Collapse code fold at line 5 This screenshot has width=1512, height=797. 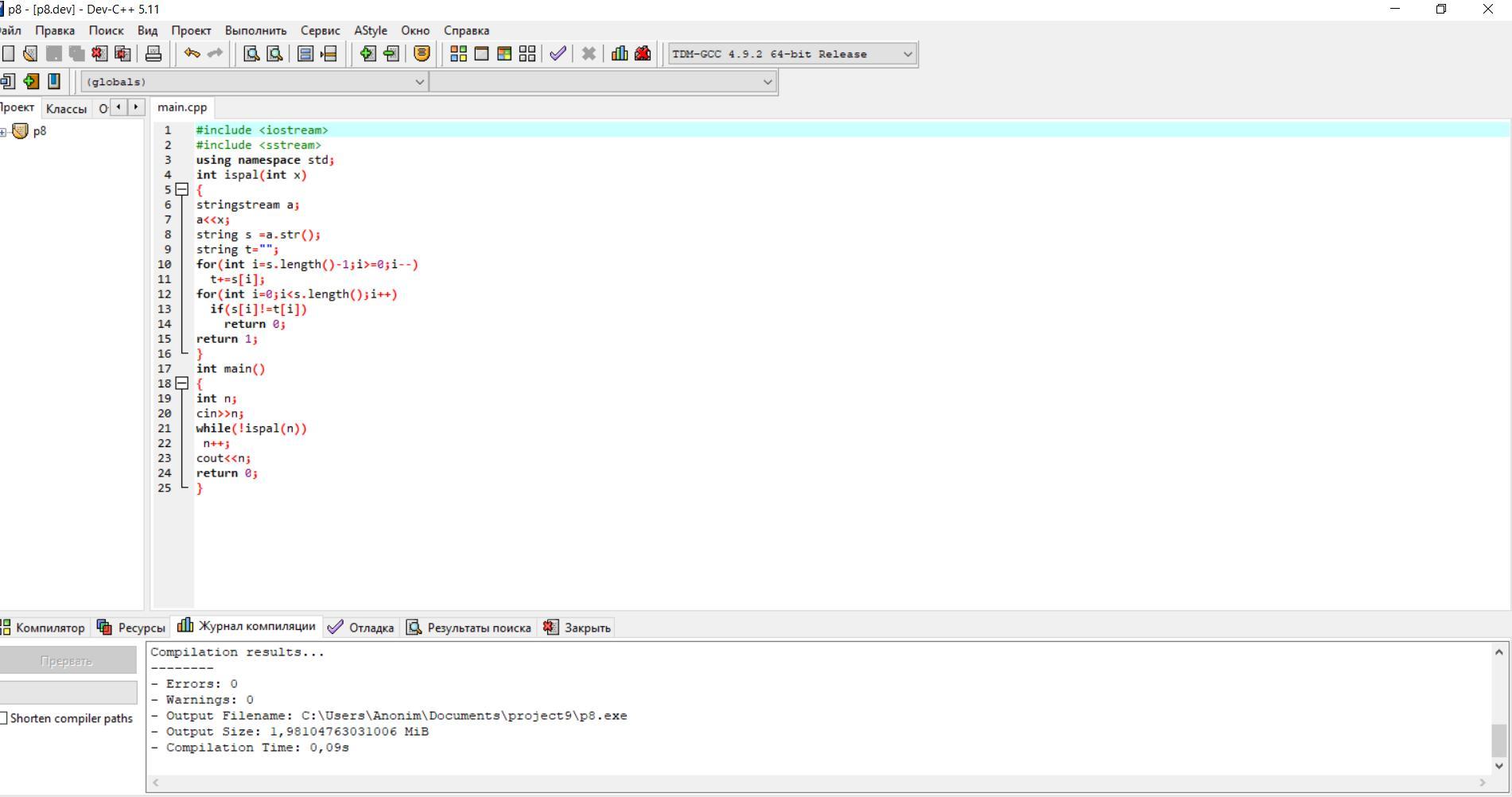pyautogui.click(x=181, y=189)
